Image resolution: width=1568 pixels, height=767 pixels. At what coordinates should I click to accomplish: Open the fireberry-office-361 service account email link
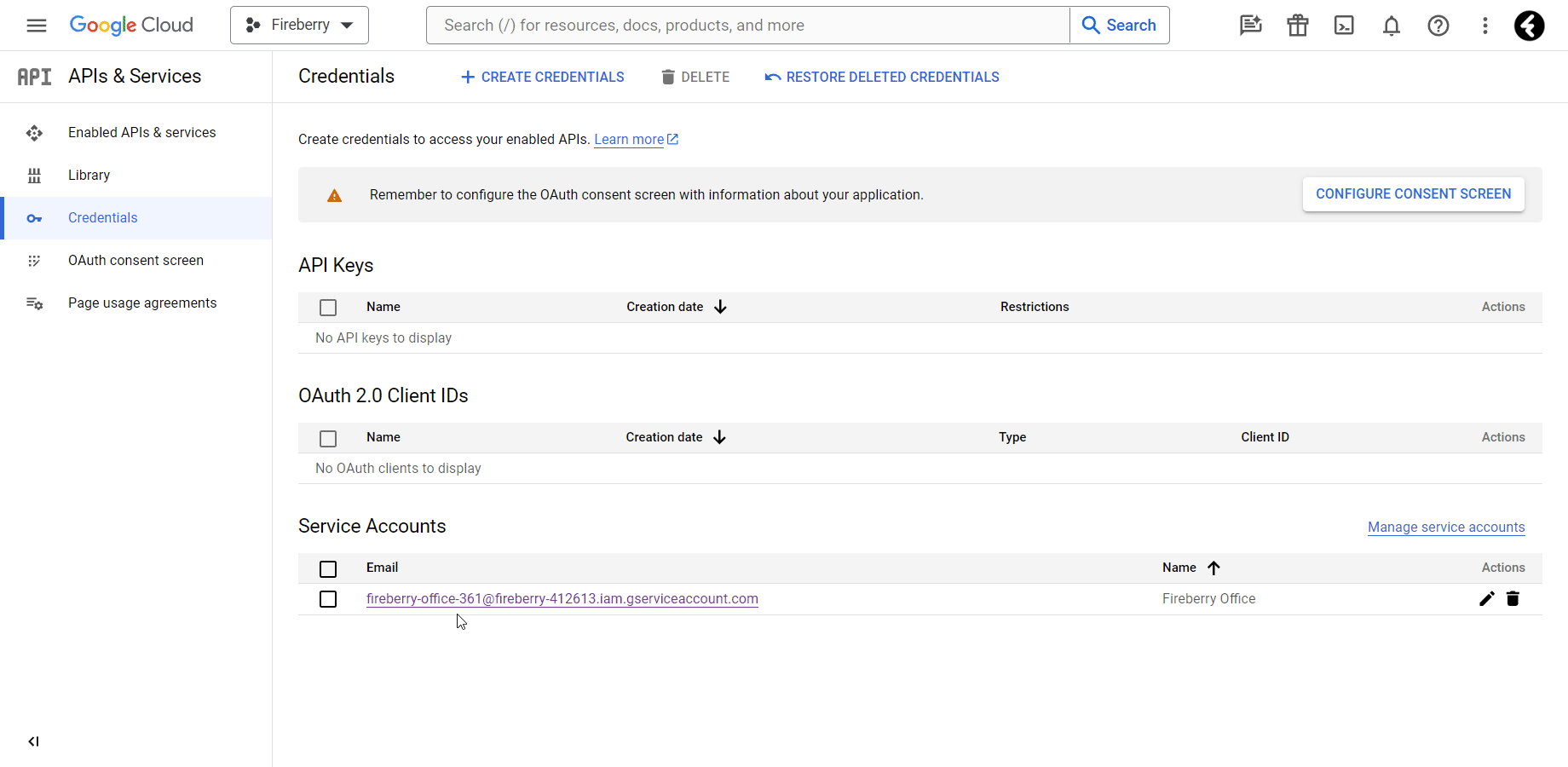point(562,599)
